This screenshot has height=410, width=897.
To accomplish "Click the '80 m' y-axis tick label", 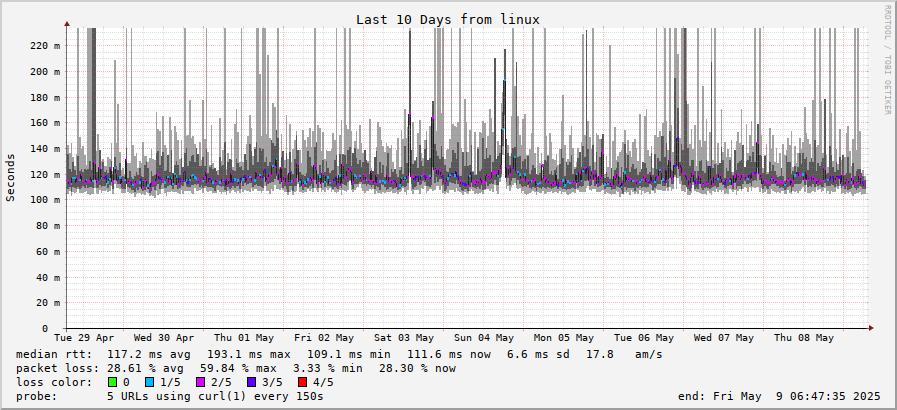I will pos(48,225).
